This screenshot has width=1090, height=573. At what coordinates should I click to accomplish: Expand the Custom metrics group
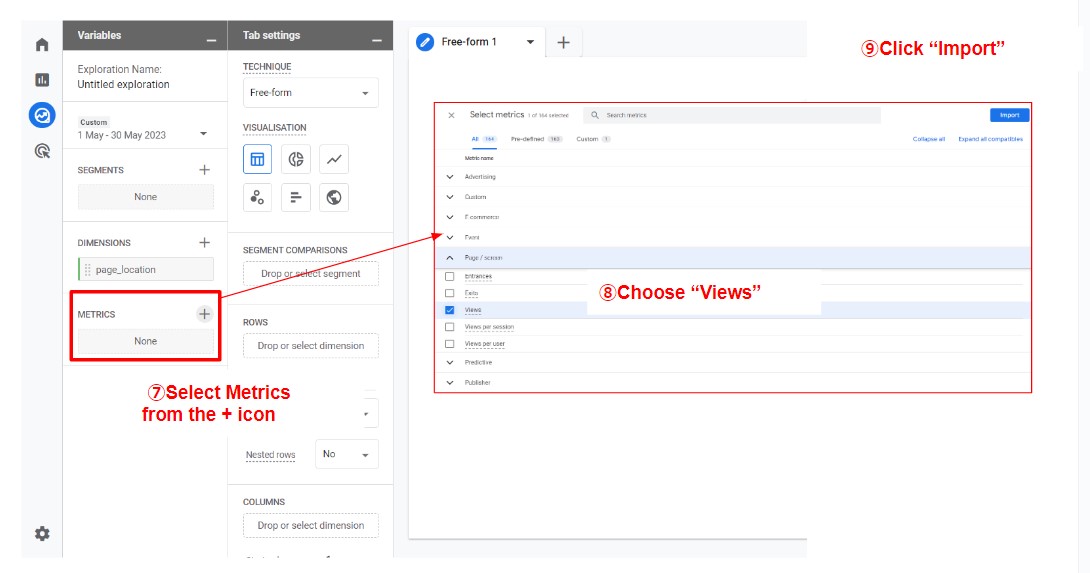coord(450,197)
